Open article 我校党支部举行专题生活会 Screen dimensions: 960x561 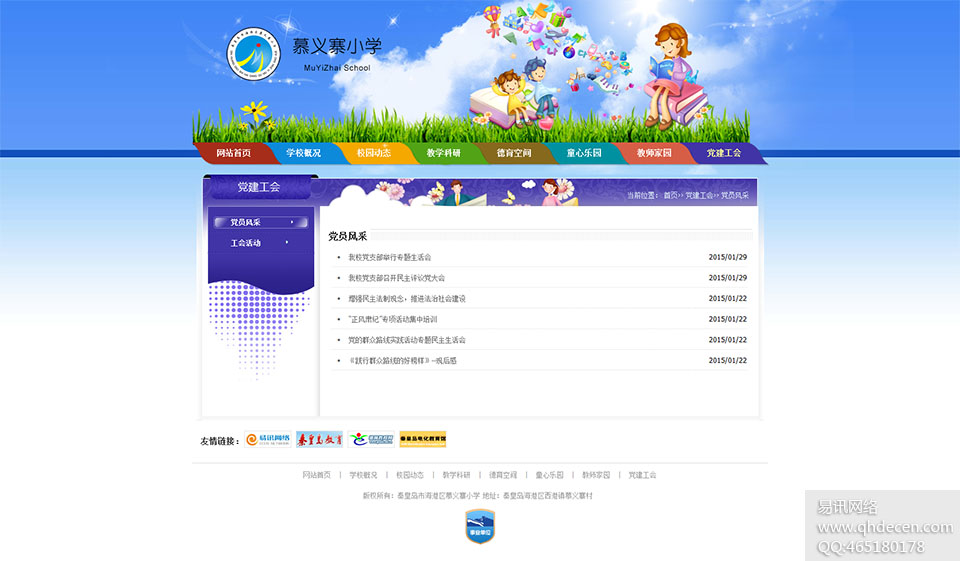389,257
